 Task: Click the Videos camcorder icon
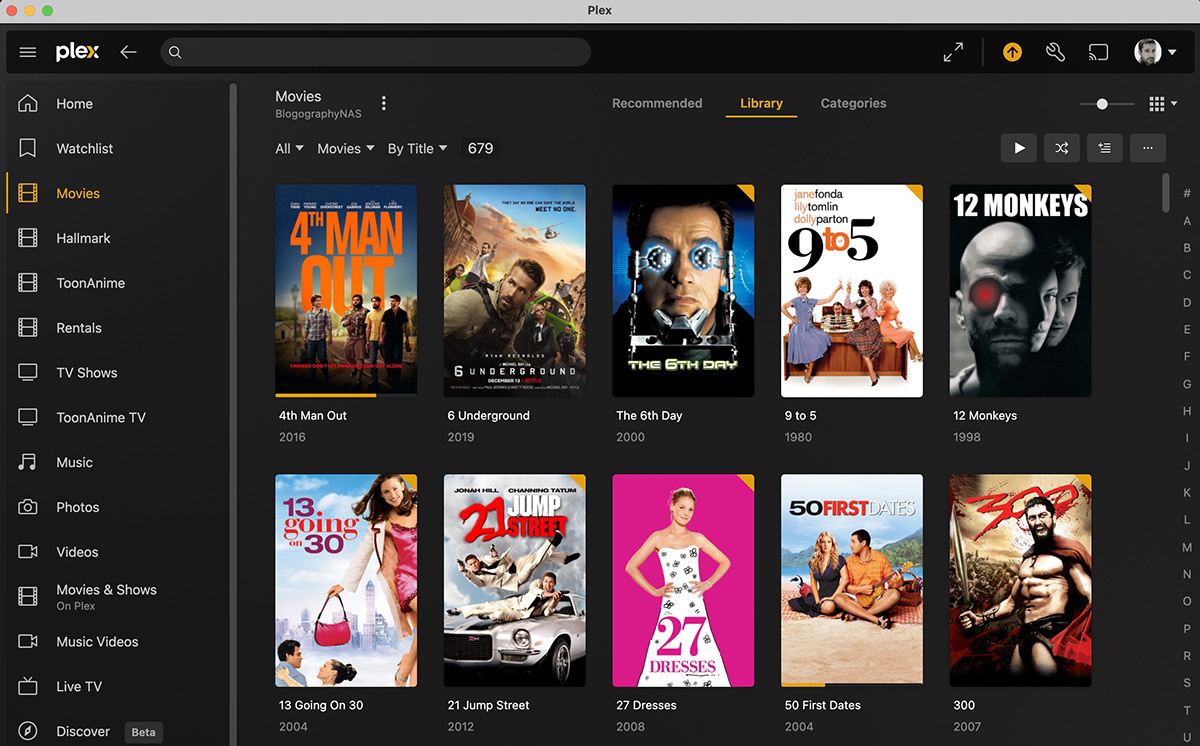pyautogui.click(x=28, y=552)
